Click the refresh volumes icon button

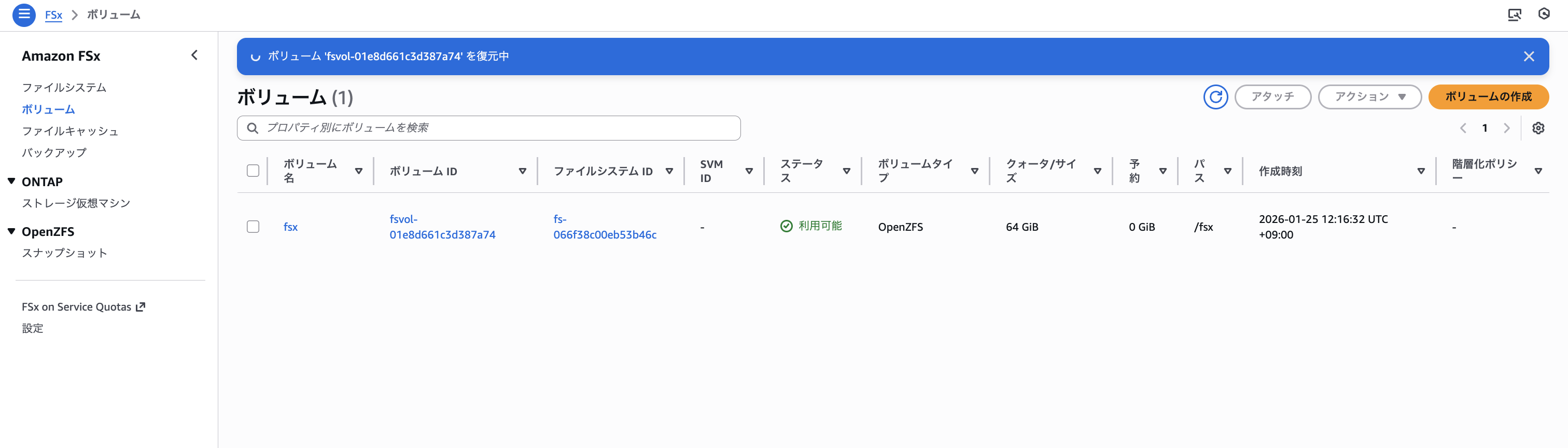point(1215,97)
